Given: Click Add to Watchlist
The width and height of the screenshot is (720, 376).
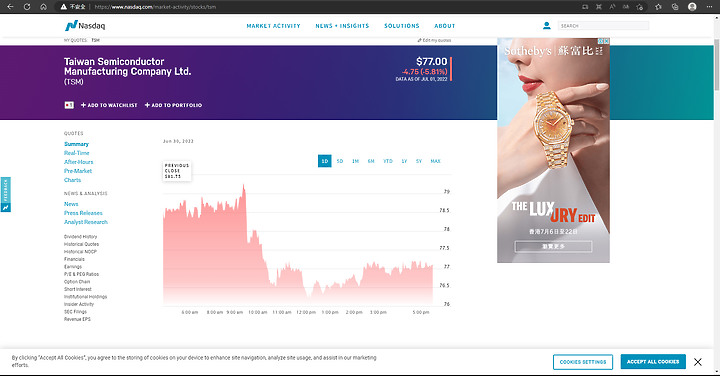Looking at the screenshot, I should pyautogui.click(x=109, y=105).
